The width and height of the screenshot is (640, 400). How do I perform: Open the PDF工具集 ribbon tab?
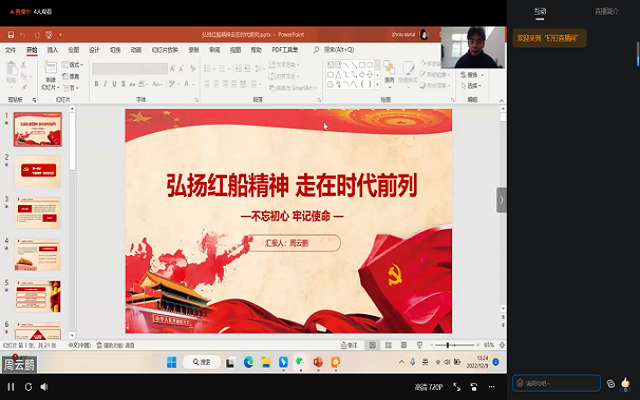point(285,50)
